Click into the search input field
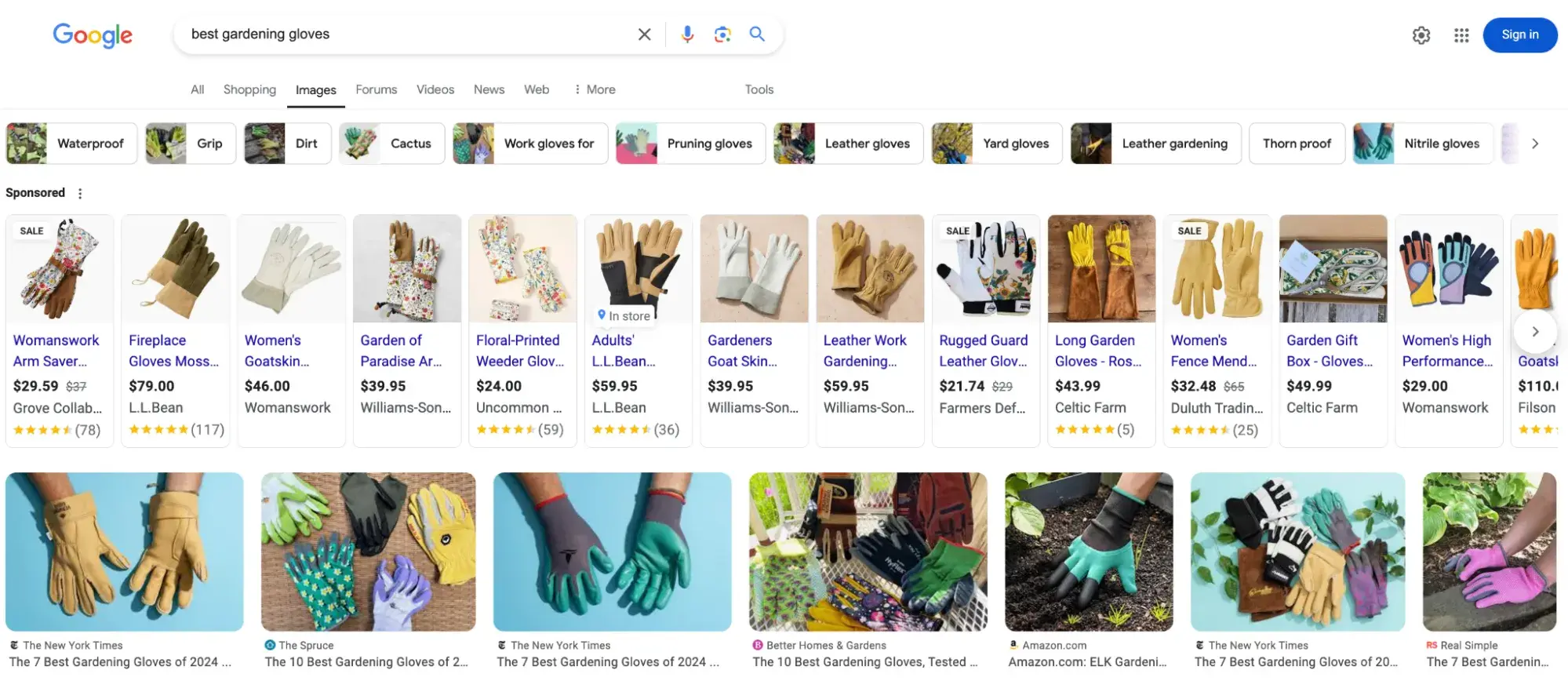1568x681 pixels. coord(408,35)
